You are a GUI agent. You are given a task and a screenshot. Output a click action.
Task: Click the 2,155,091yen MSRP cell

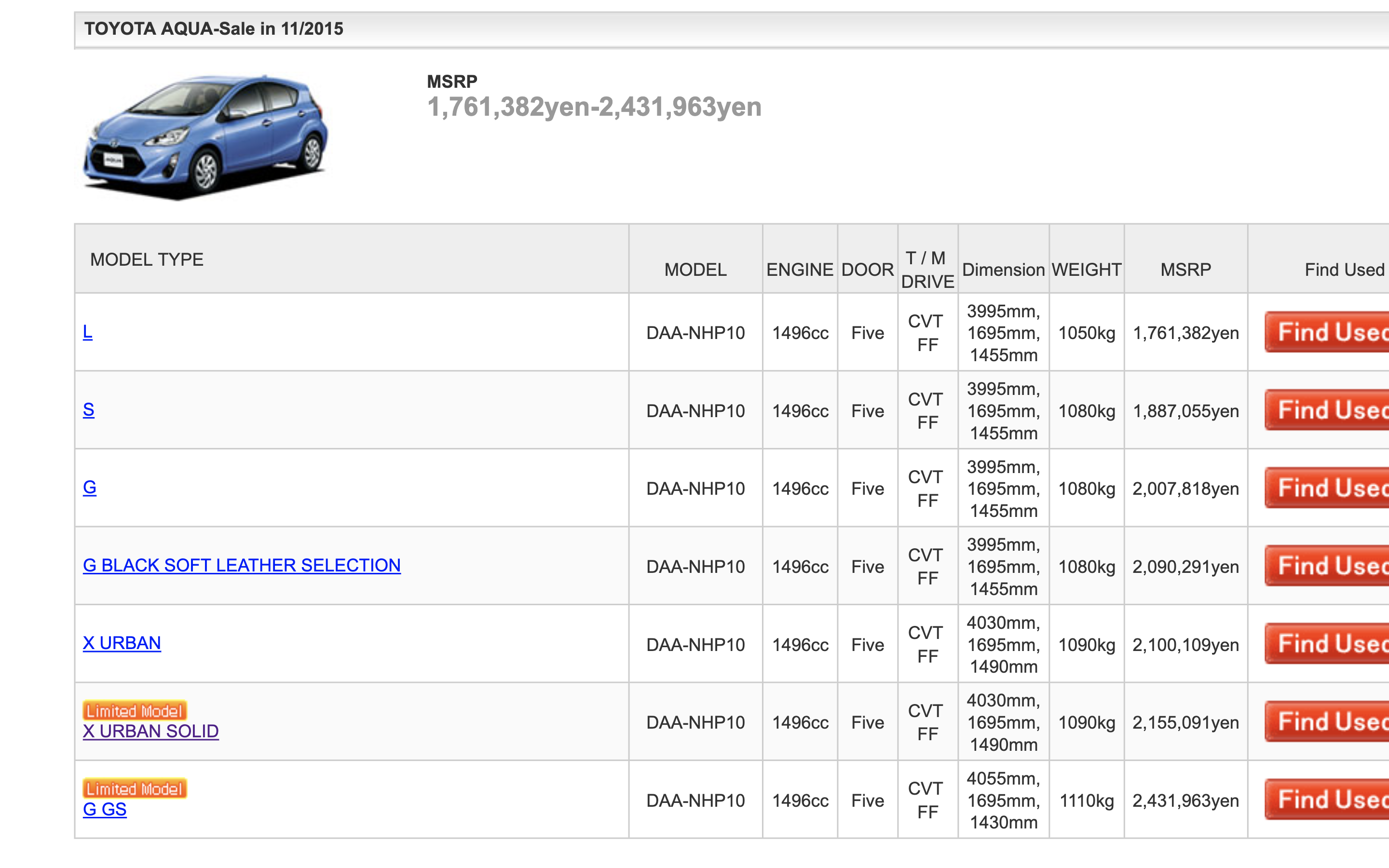(1186, 722)
